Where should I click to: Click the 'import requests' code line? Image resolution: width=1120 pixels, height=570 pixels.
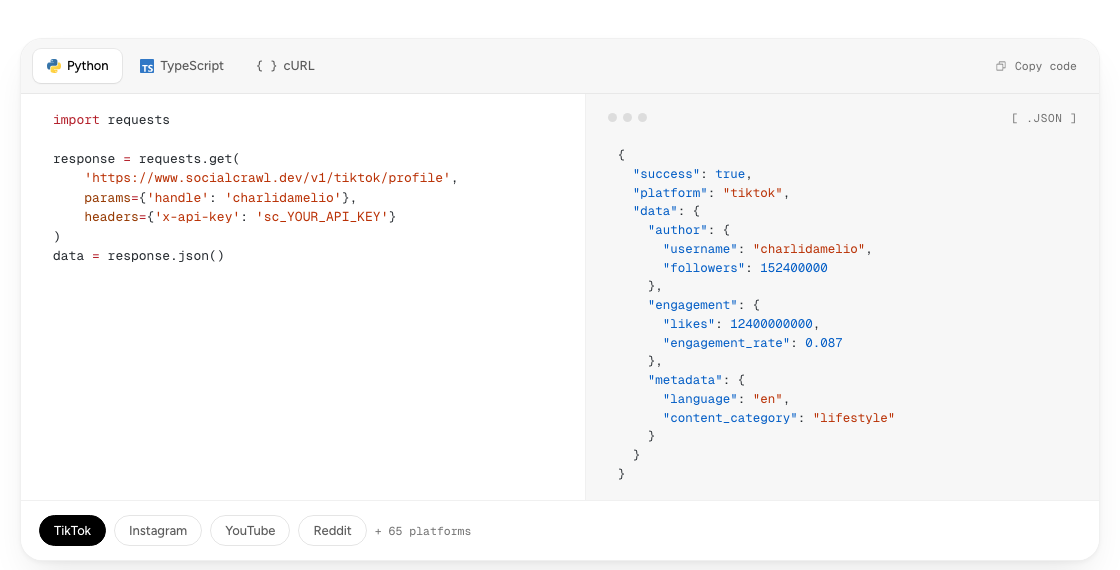pyautogui.click(x=111, y=120)
